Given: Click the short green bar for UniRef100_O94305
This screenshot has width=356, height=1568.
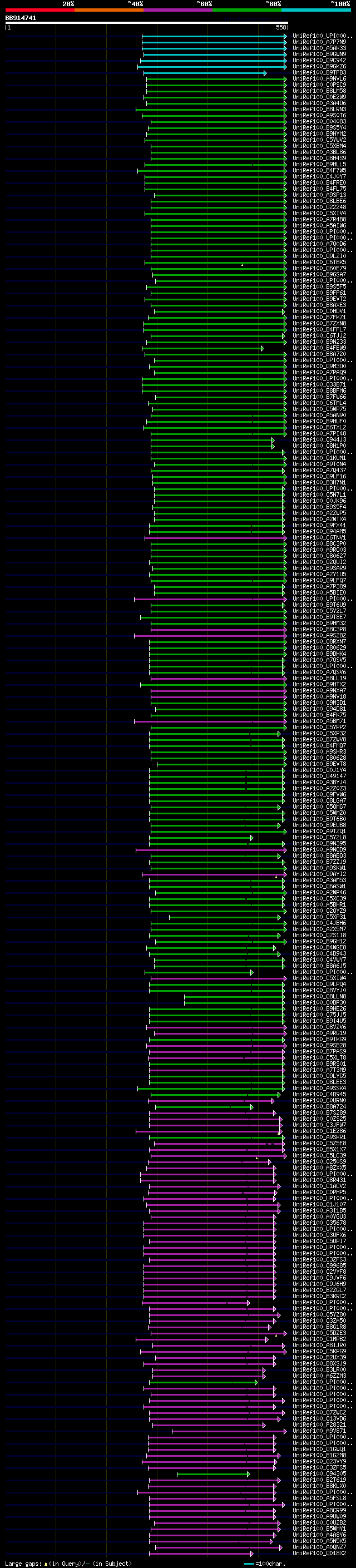Looking at the screenshot, I should 213,1473.
